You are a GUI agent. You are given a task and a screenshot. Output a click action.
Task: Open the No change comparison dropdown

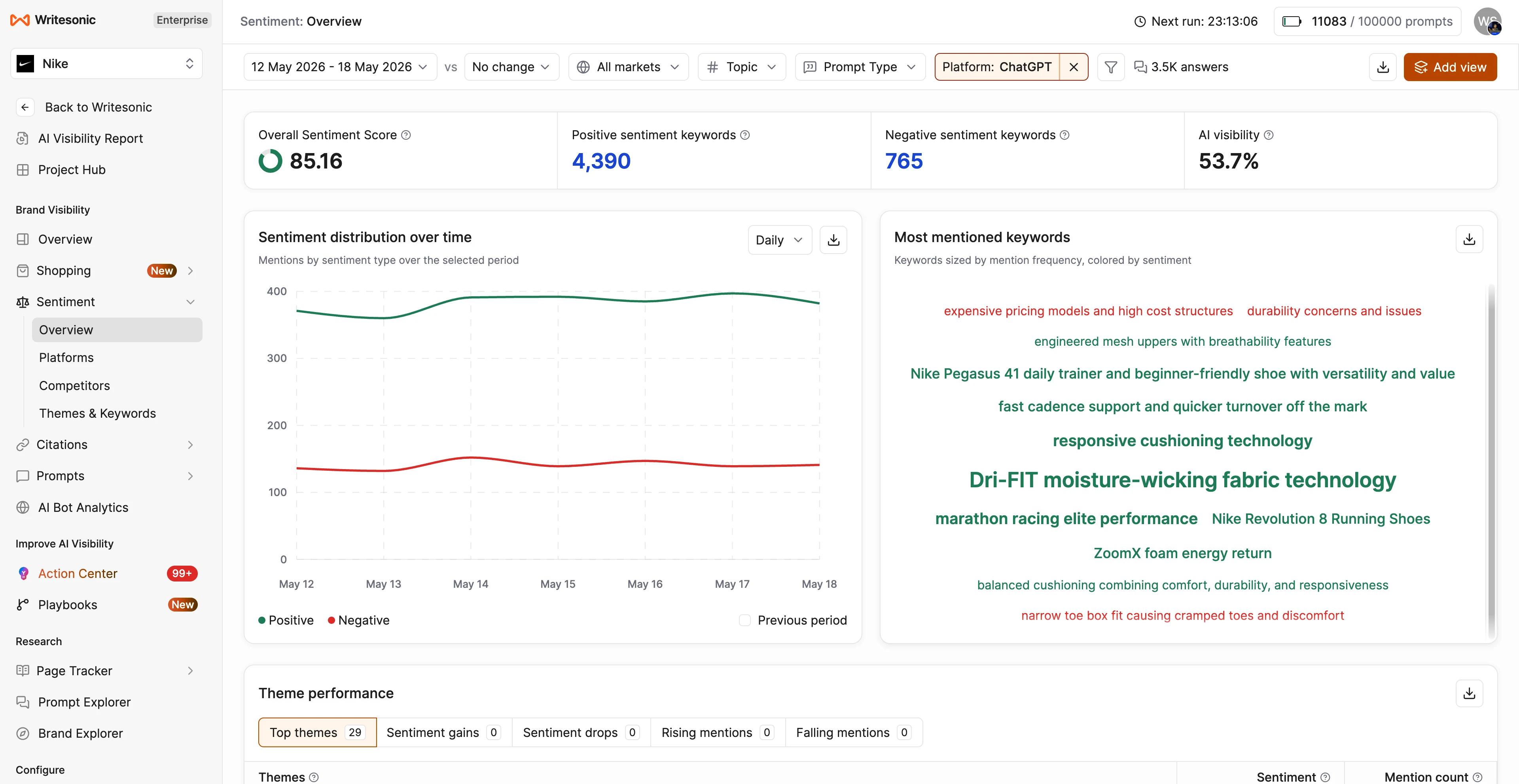coord(511,66)
